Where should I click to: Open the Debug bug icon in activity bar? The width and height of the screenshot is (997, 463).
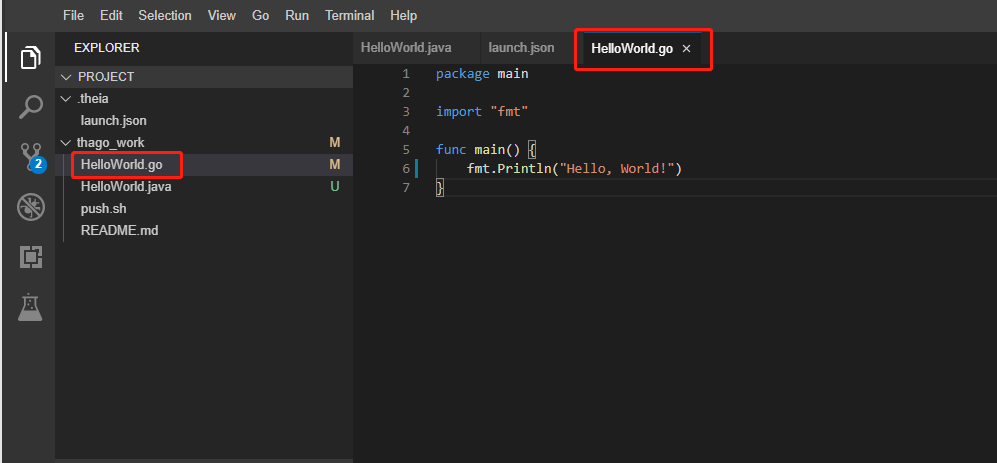tap(31, 207)
